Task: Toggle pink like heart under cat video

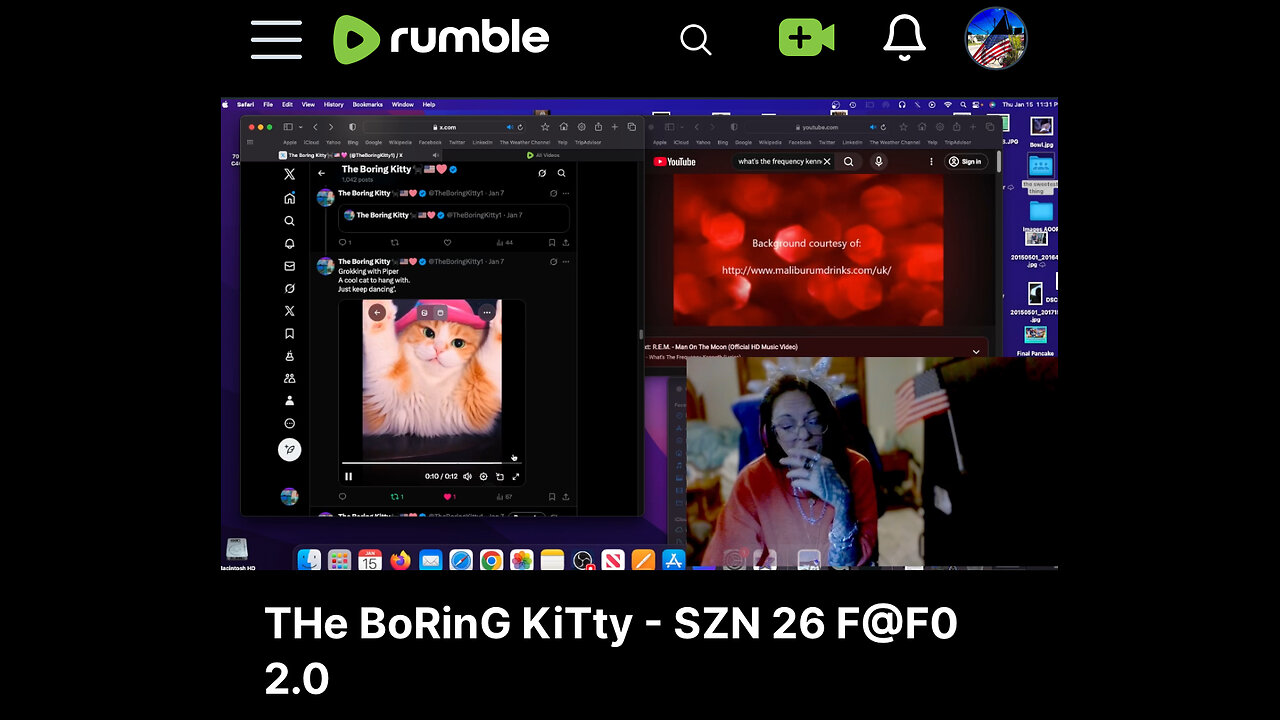Action: point(449,496)
